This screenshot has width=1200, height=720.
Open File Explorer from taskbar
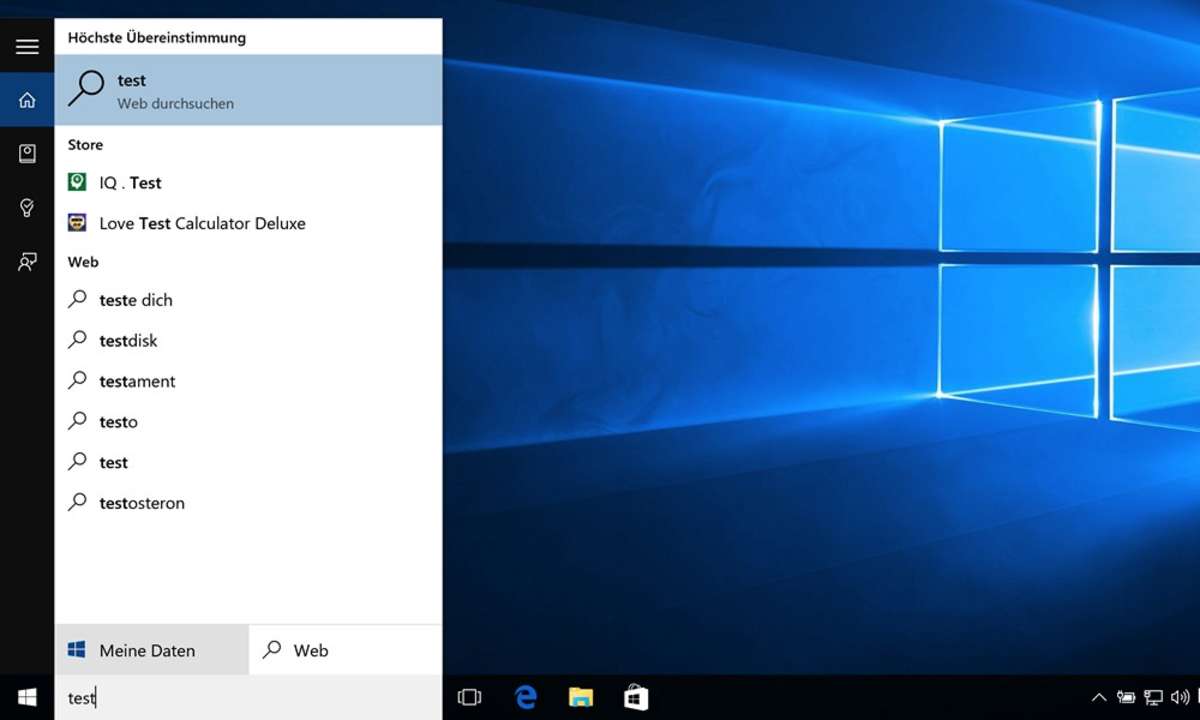581,697
